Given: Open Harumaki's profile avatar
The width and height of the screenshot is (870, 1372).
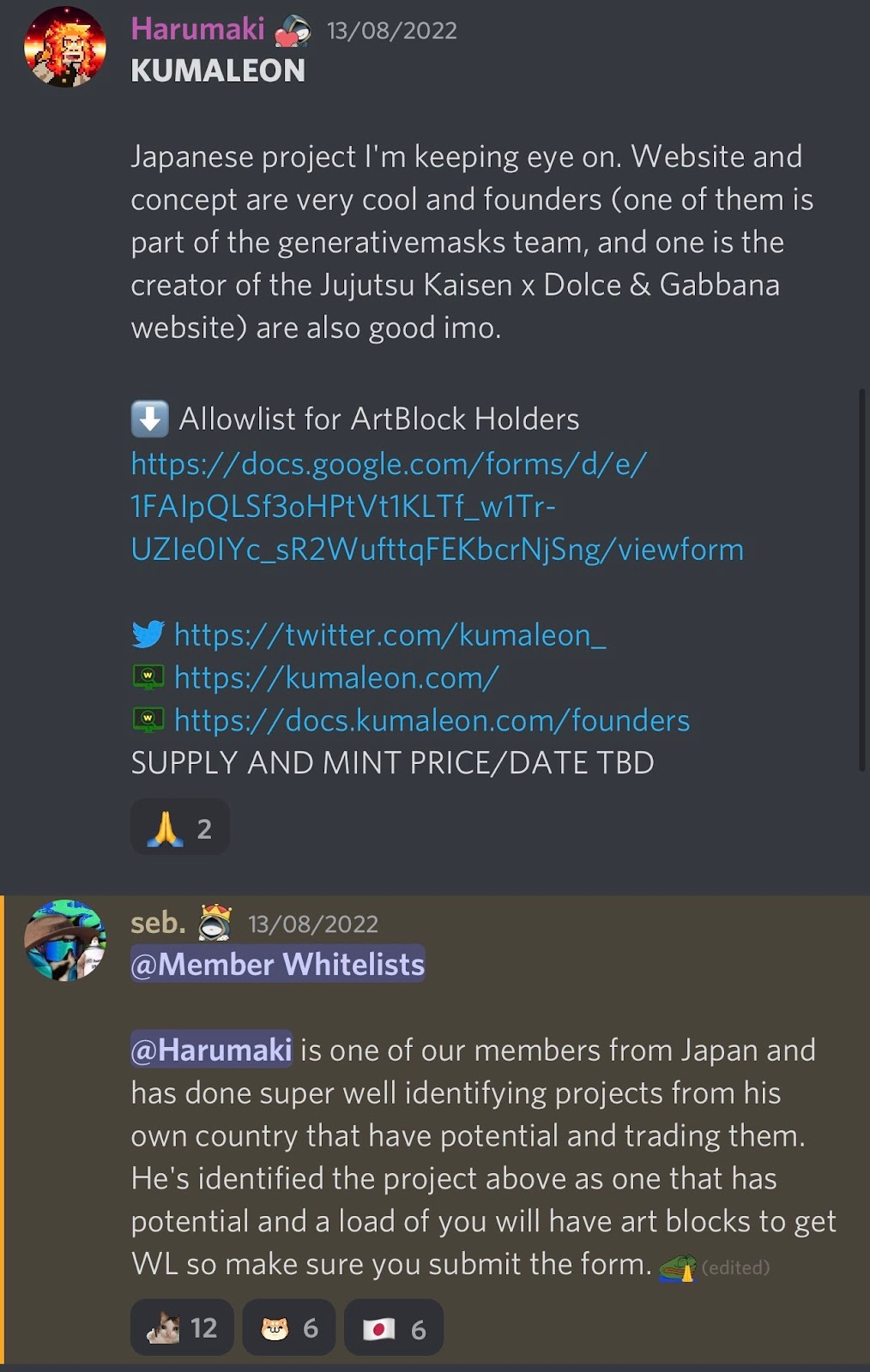Looking at the screenshot, I should [65, 47].
